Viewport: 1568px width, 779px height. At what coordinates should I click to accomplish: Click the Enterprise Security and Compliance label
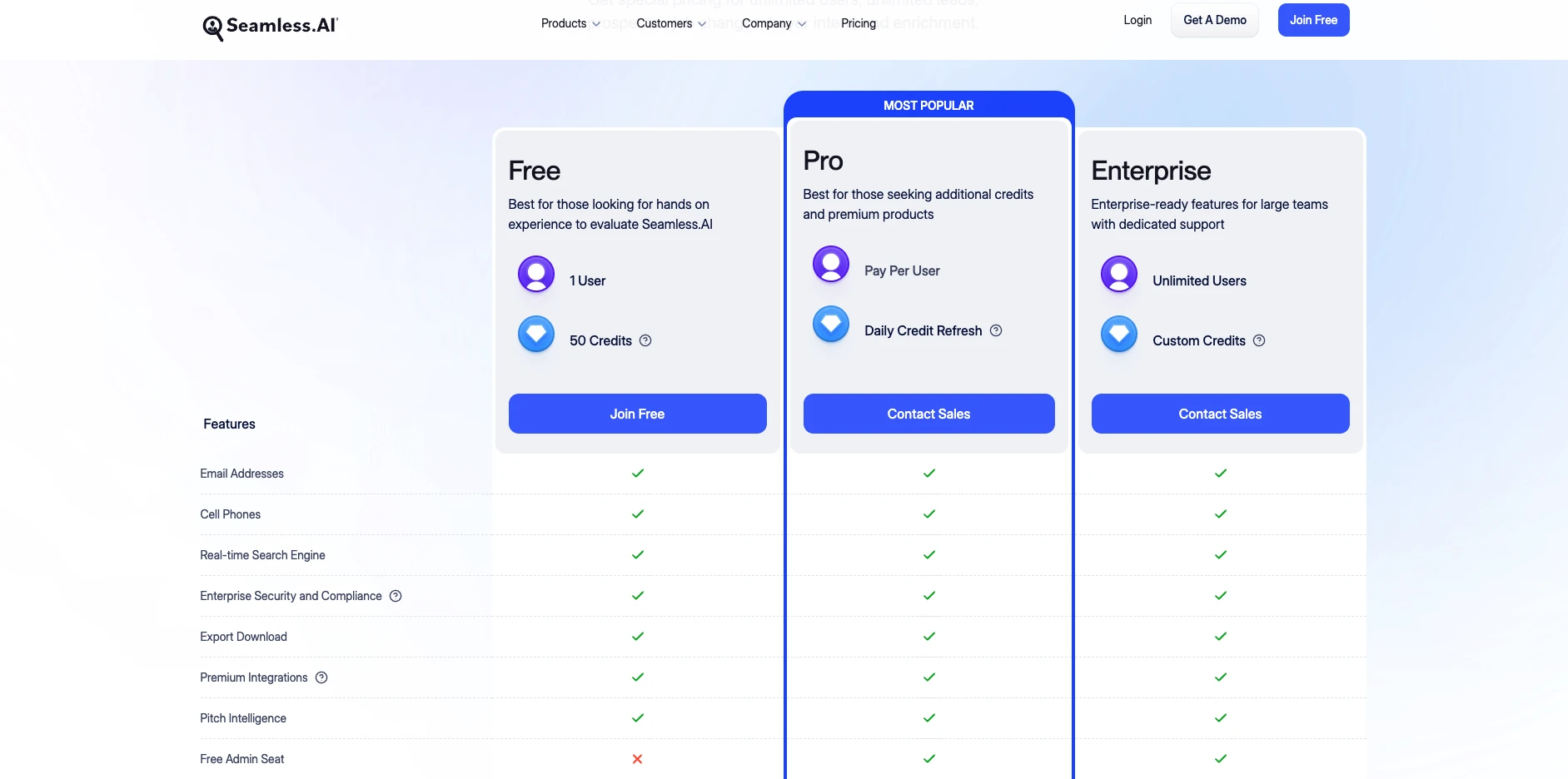[x=291, y=596]
